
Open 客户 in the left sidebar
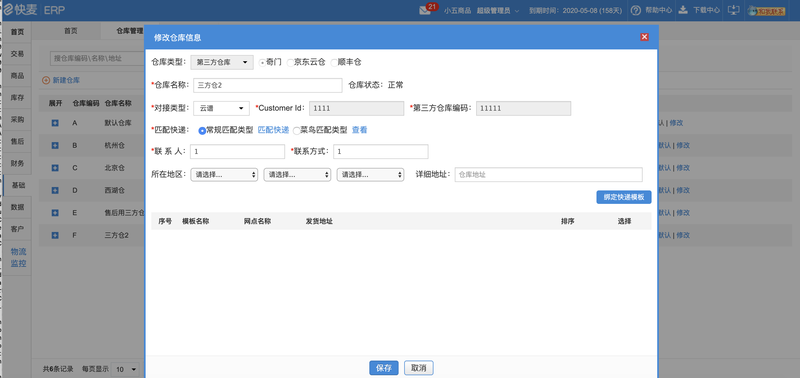pos(17,229)
